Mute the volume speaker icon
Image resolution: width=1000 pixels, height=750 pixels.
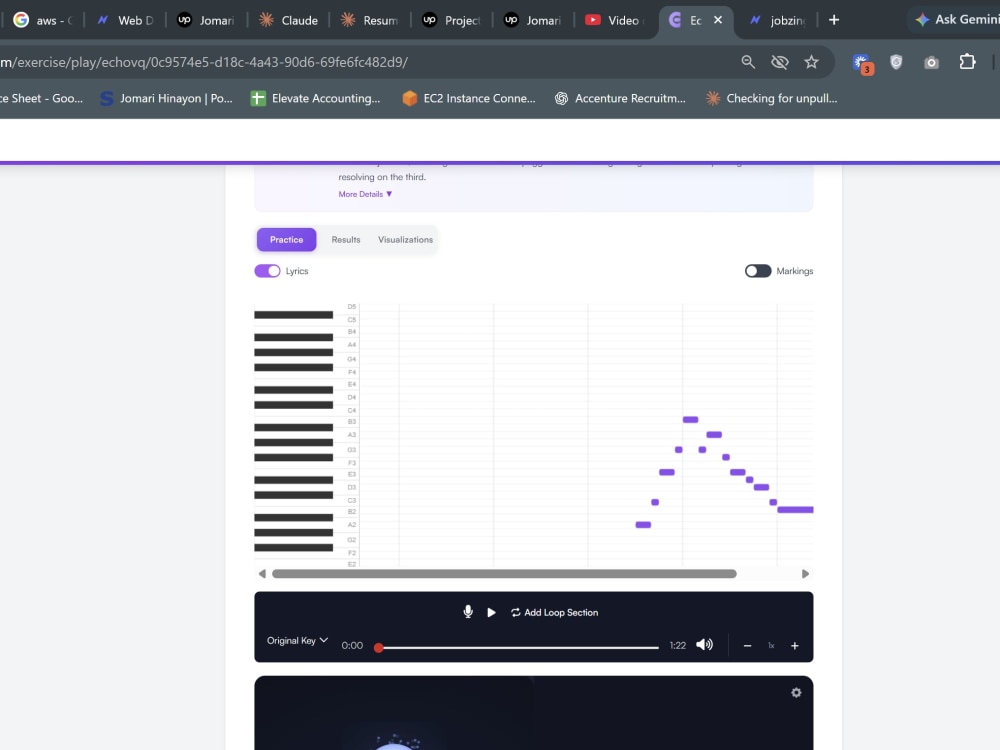click(x=704, y=645)
